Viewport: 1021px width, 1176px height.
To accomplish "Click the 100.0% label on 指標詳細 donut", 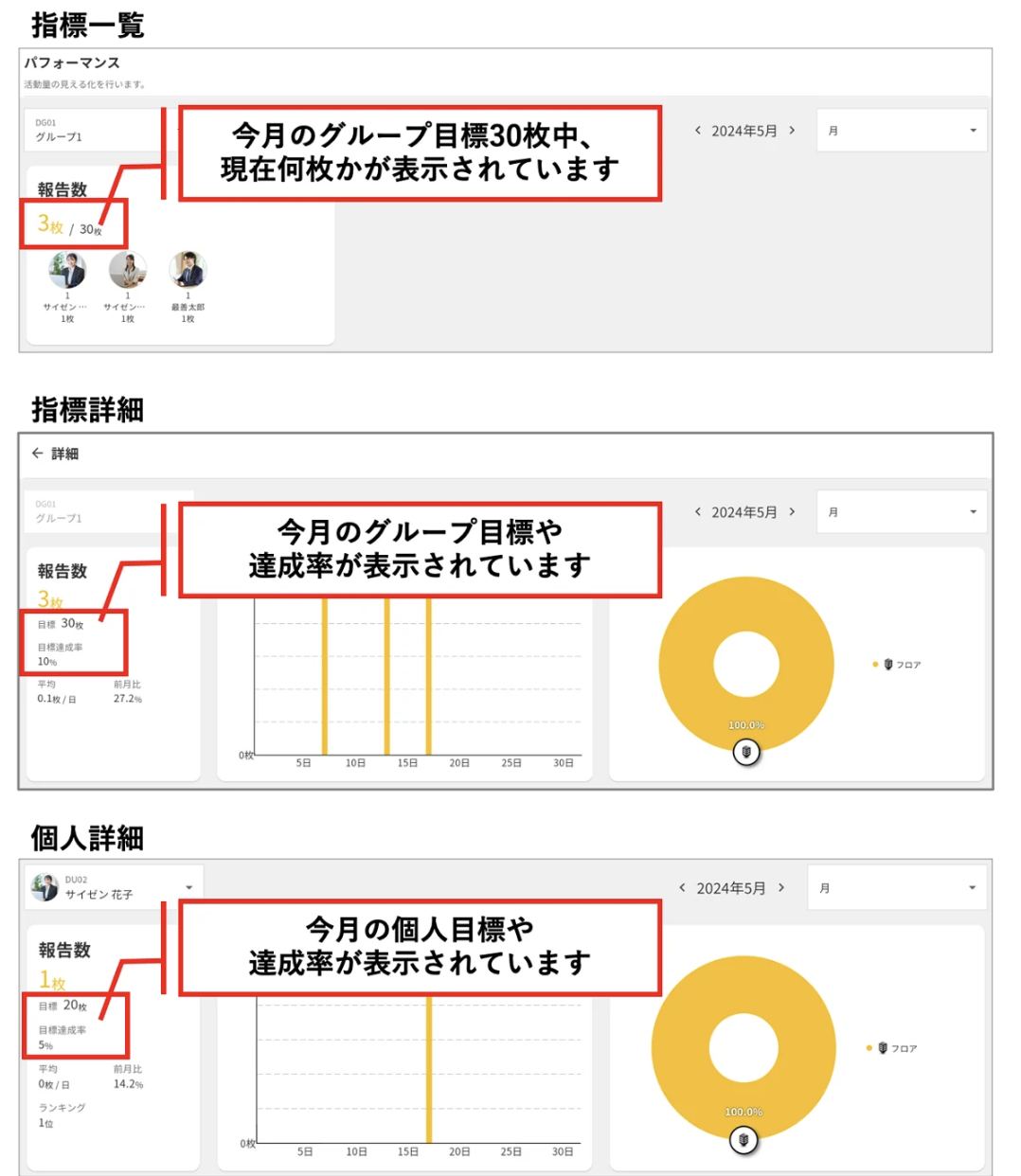I will [746, 725].
